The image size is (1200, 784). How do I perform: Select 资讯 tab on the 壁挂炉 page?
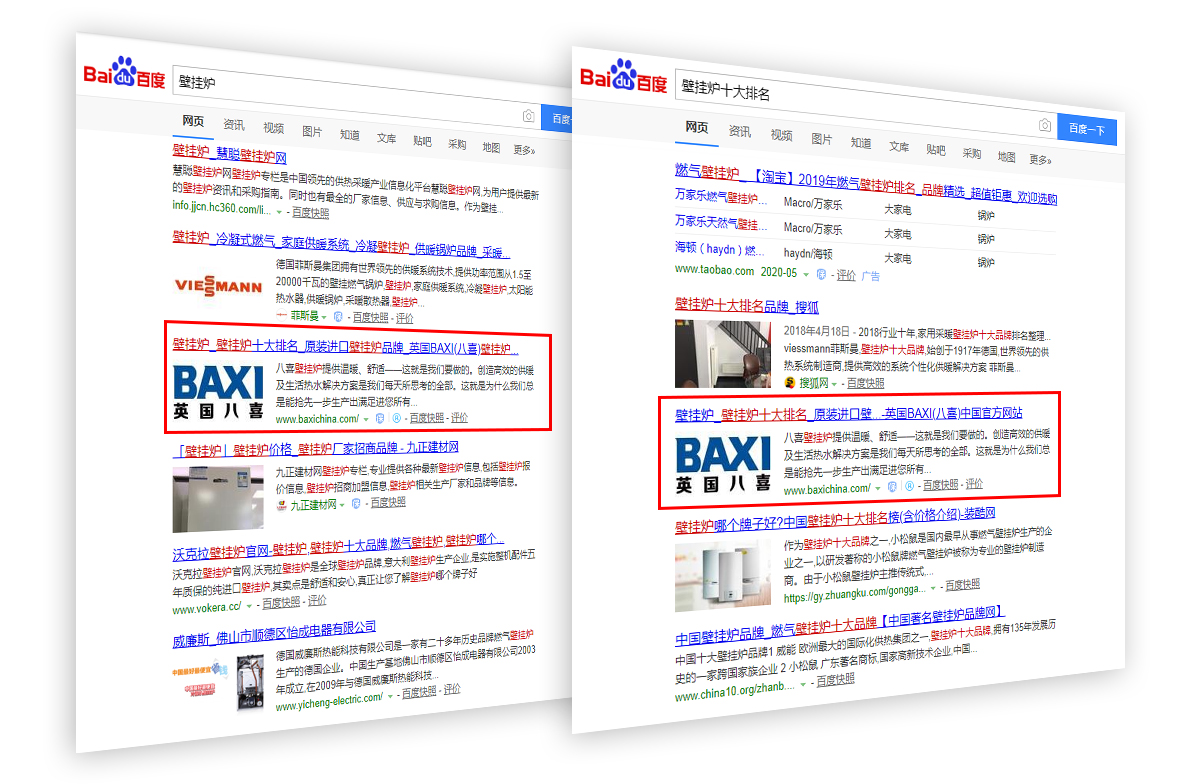234,124
